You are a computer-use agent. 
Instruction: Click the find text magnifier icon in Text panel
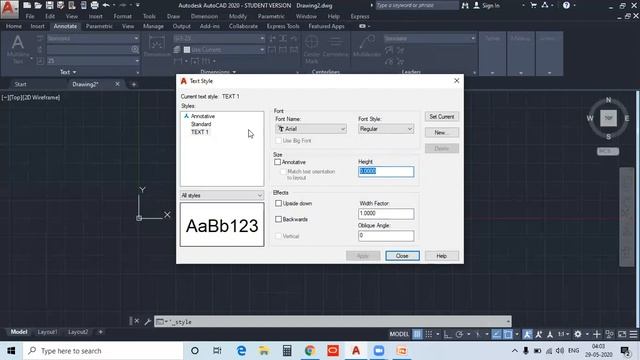[x=135, y=49]
